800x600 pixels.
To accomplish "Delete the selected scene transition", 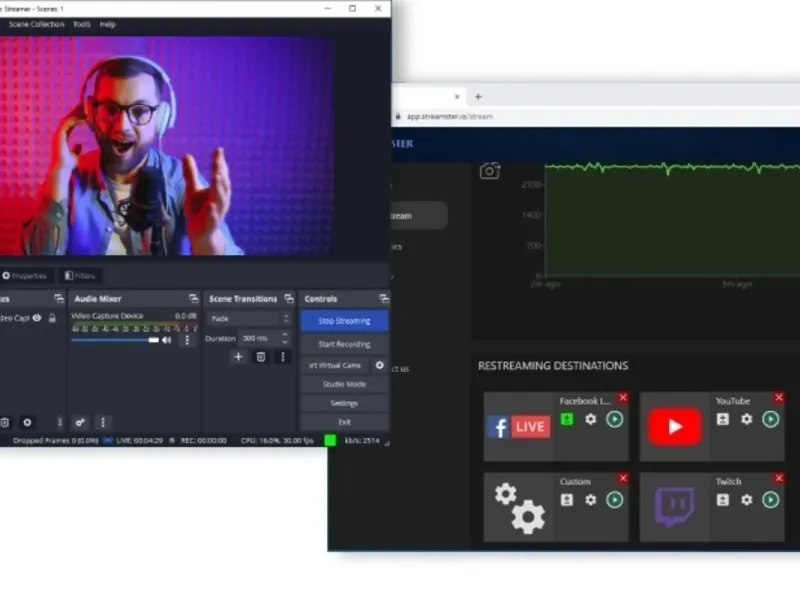I will (261, 357).
